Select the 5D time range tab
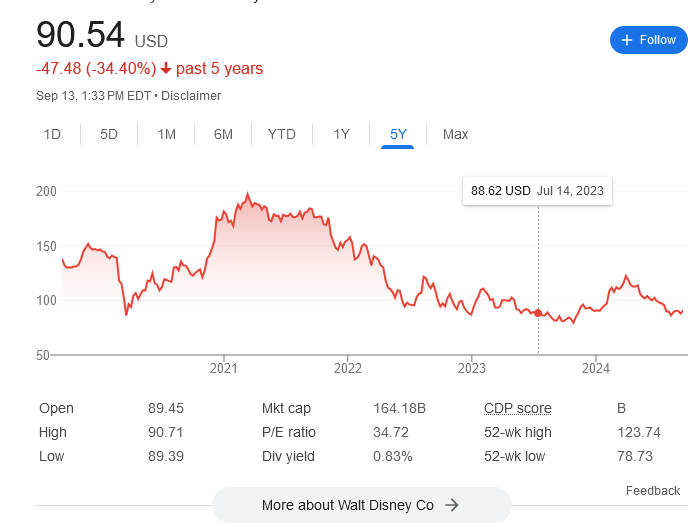 109,134
